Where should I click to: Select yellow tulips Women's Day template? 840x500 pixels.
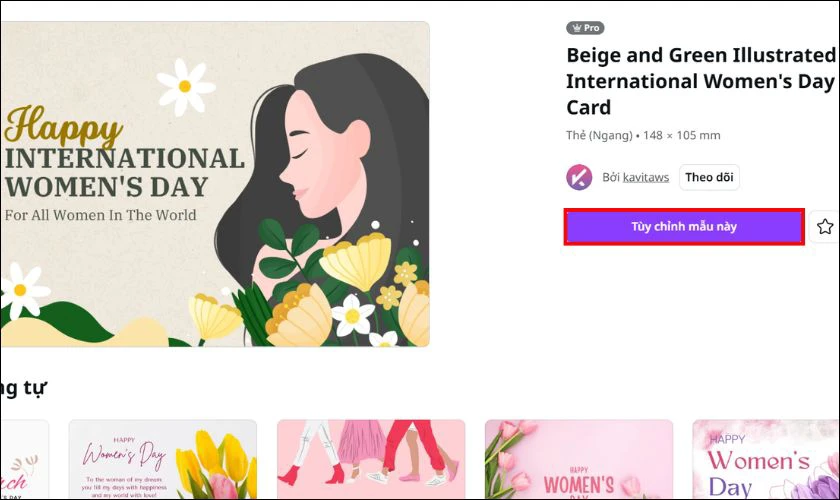pyautogui.click(x=163, y=459)
